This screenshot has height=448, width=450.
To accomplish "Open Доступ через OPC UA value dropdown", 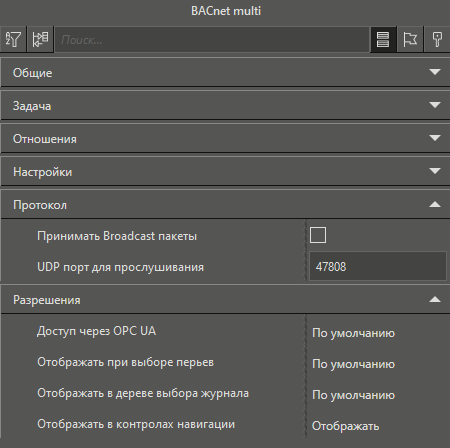I will tap(353, 333).
